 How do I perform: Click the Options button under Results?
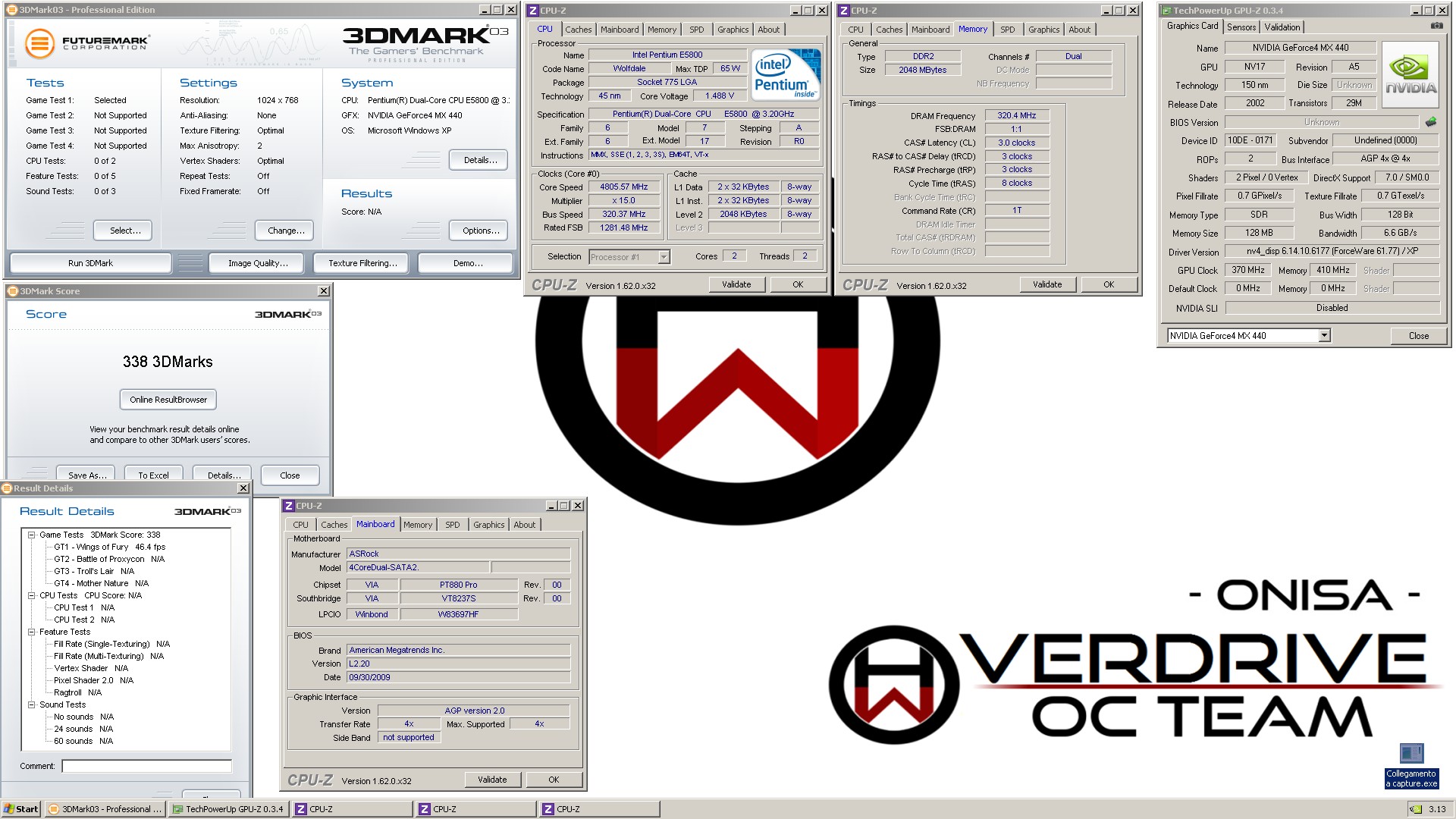coord(480,231)
